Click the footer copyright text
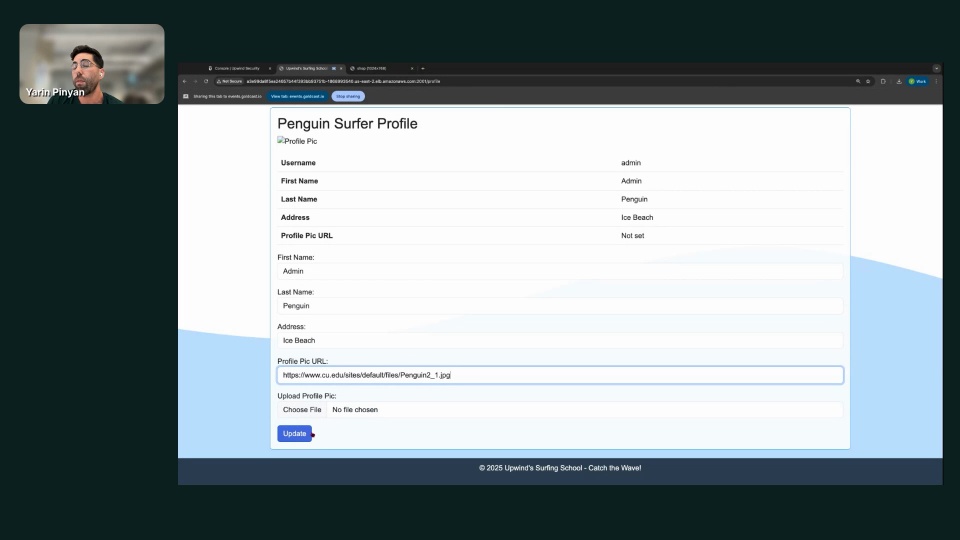Image resolution: width=960 pixels, height=540 pixels. pyautogui.click(x=560, y=468)
